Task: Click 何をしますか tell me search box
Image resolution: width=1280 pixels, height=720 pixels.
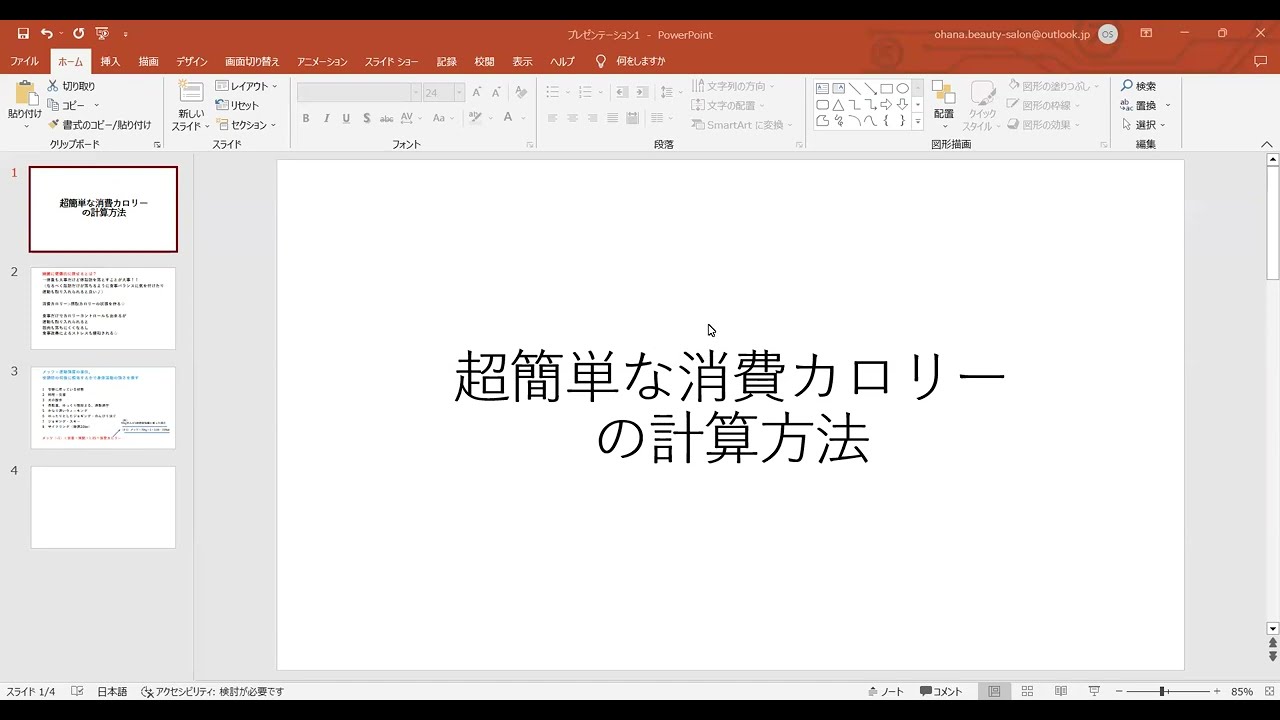Action: (x=631, y=61)
